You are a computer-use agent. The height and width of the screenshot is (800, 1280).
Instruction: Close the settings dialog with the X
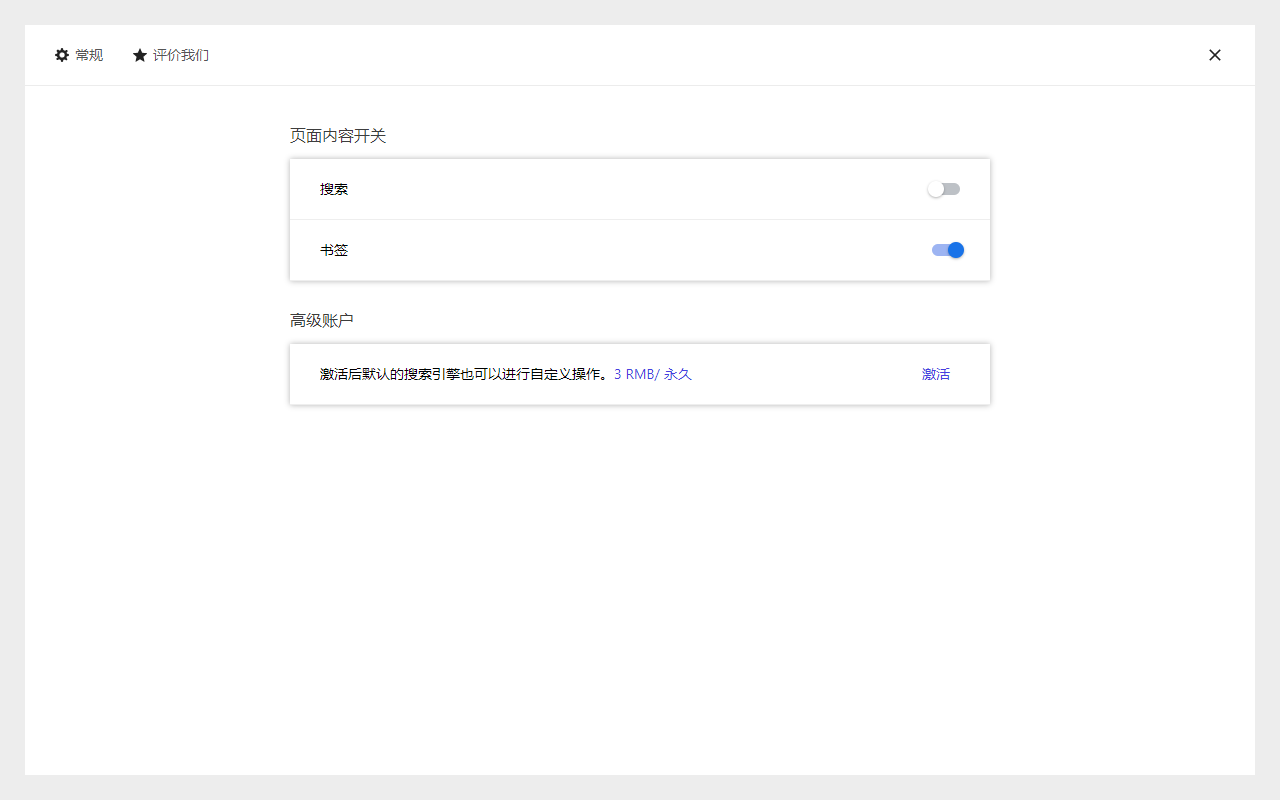(1215, 55)
